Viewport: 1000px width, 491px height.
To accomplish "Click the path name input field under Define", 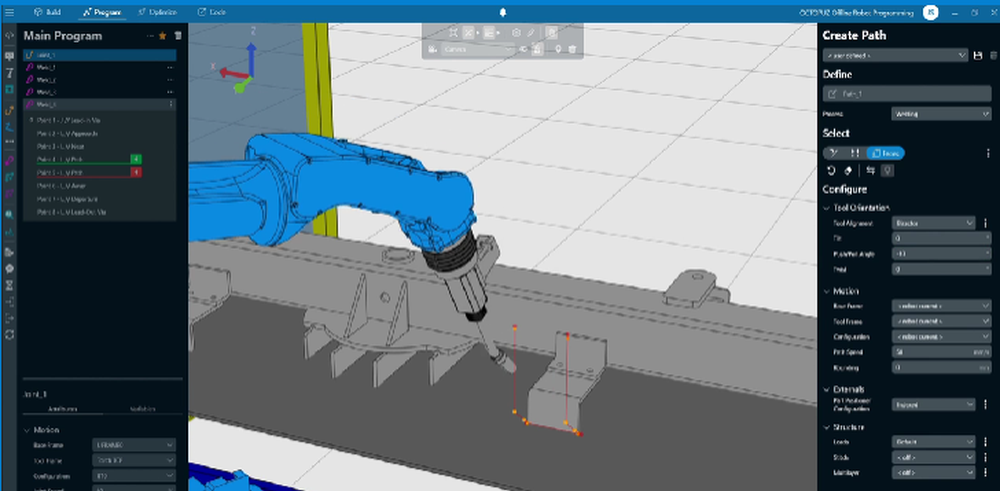I will [907, 94].
